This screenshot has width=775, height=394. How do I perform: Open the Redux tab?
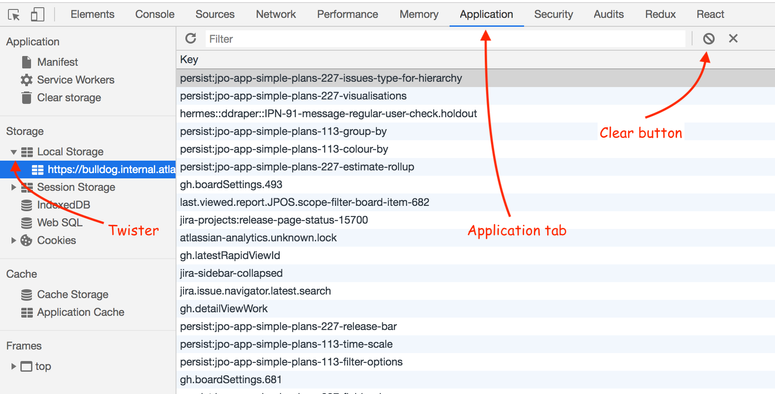[x=660, y=14]
